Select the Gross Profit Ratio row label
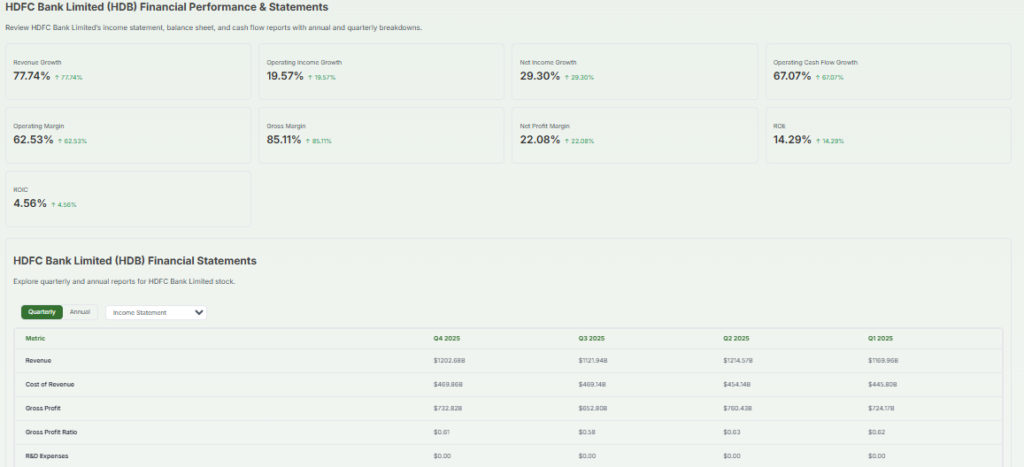This screenshot has width=1024, height=467. pos(49,431)
